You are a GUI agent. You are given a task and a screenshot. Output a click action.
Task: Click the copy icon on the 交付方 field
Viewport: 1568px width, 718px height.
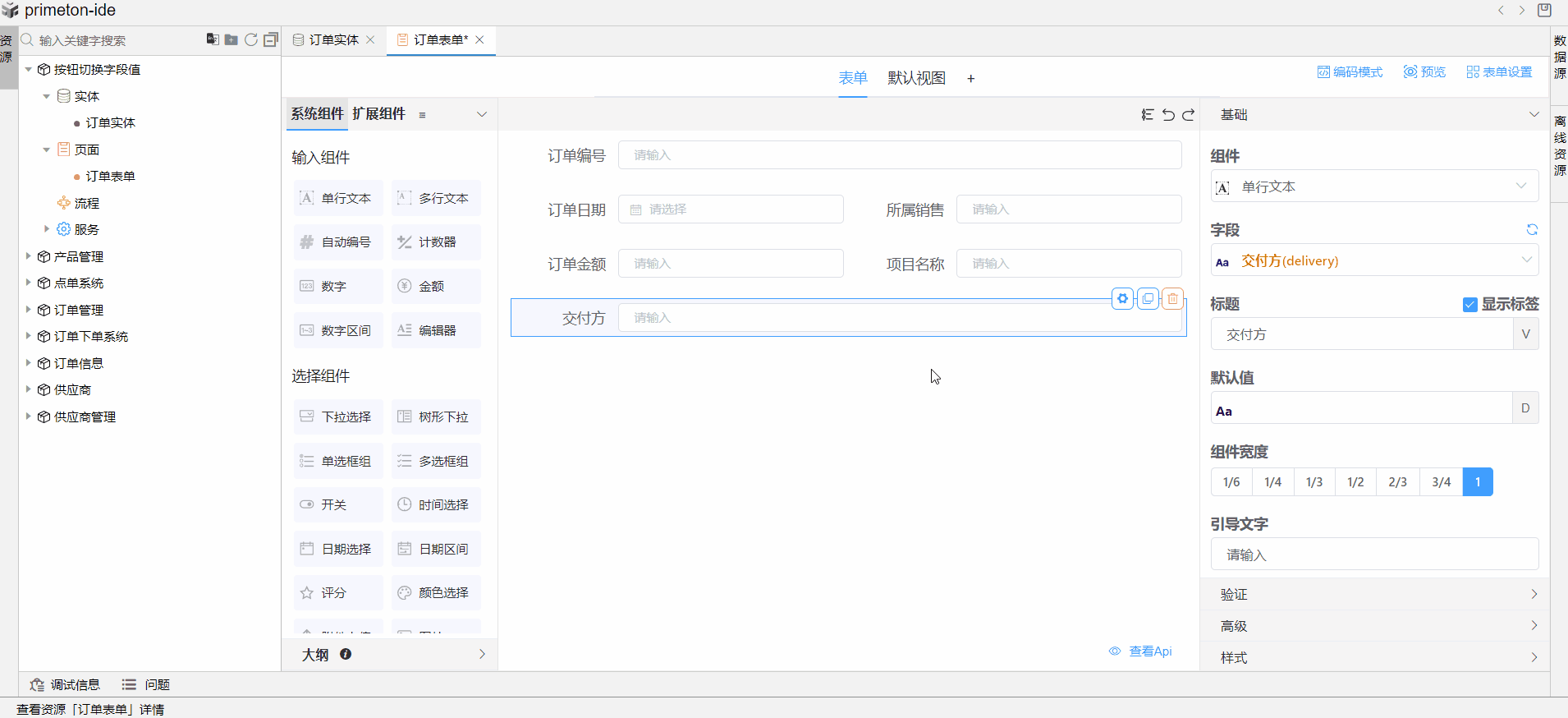click(1148, 299)
